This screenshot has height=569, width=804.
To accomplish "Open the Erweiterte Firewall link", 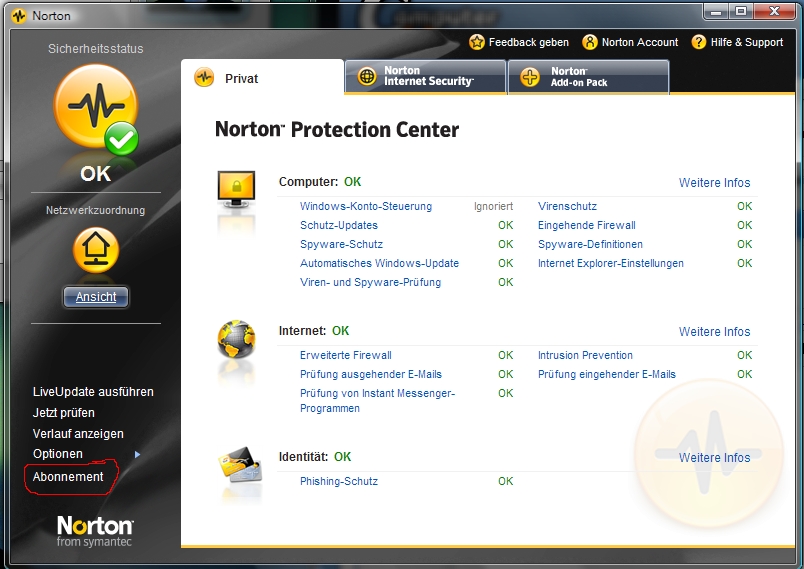I will click(x=346, y=355).
